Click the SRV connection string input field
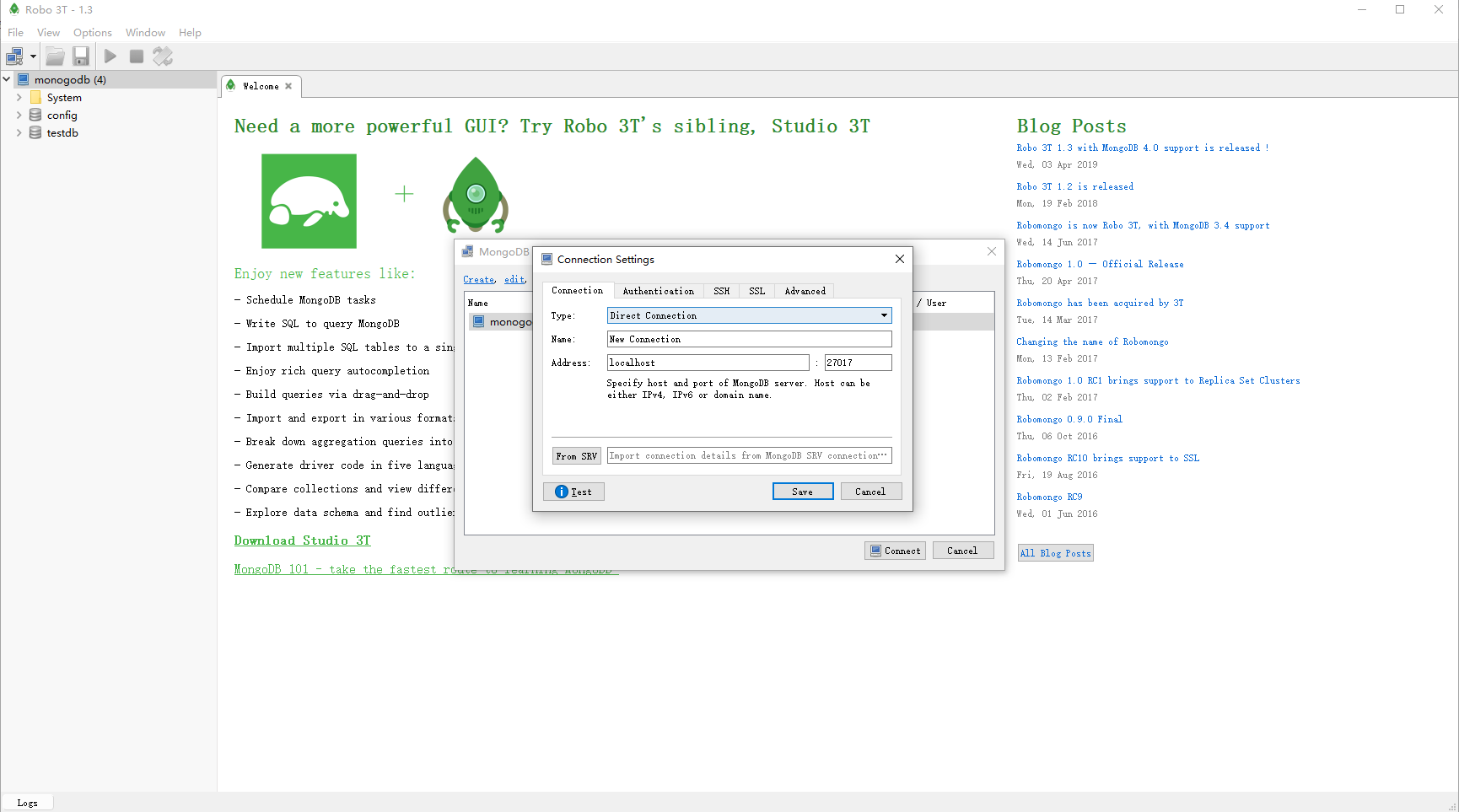This screenshot has height=812, width=1459. coord(749,455)
